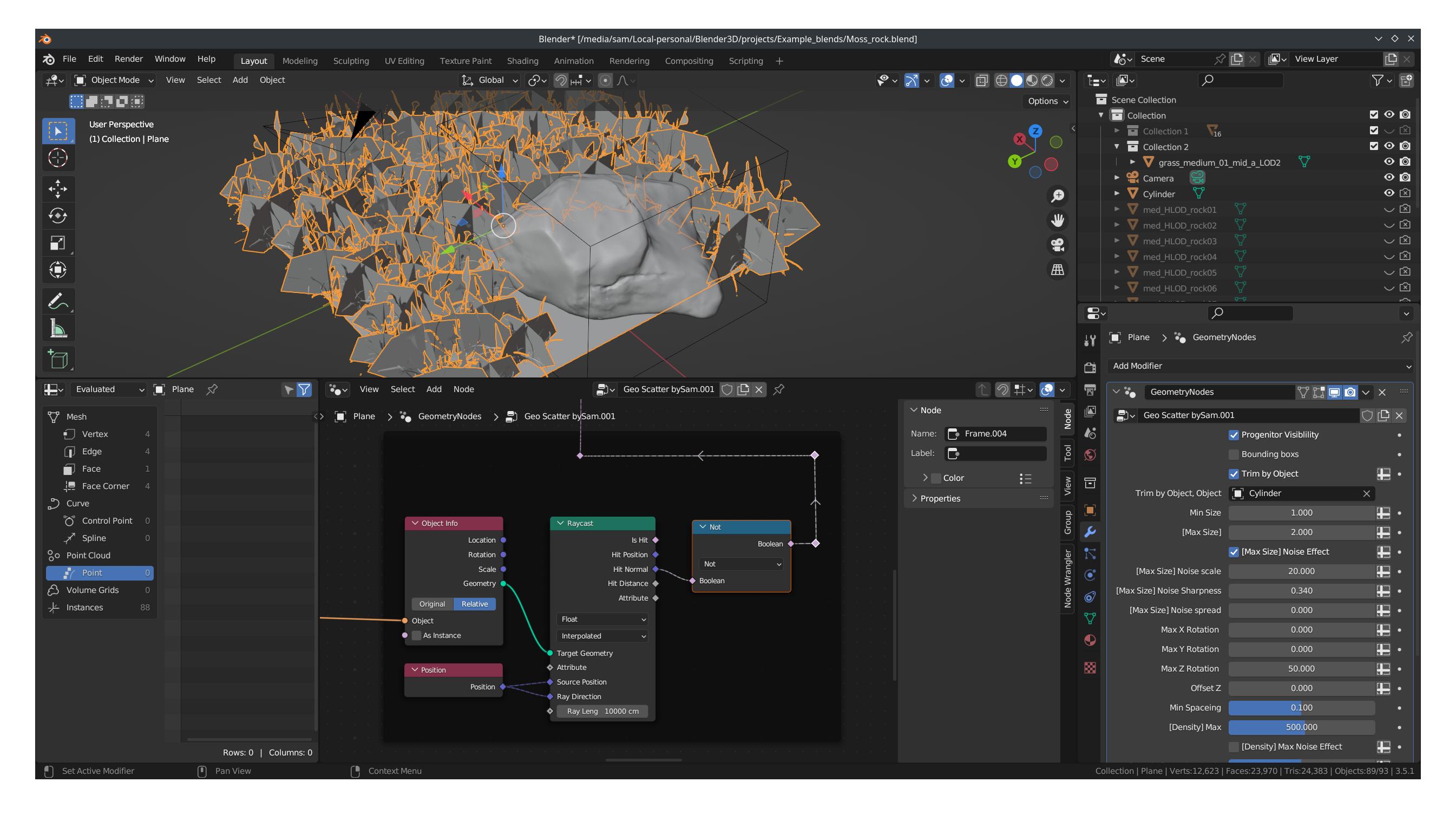Switch to the Sculpting workspace tab

click(x=351, y=61)
